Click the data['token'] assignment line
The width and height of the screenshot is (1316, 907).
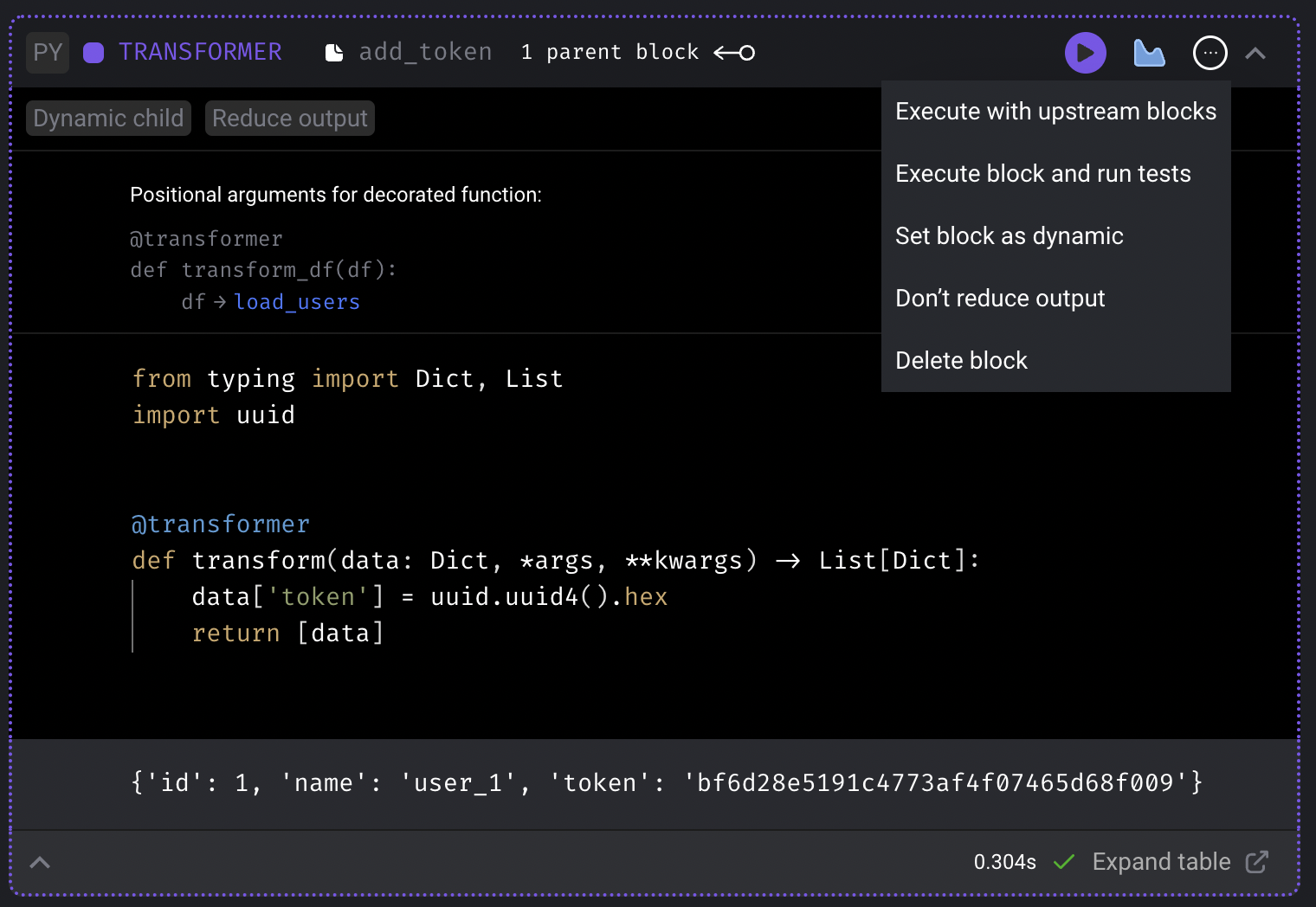pyautogui.click(x=429, y=597)
